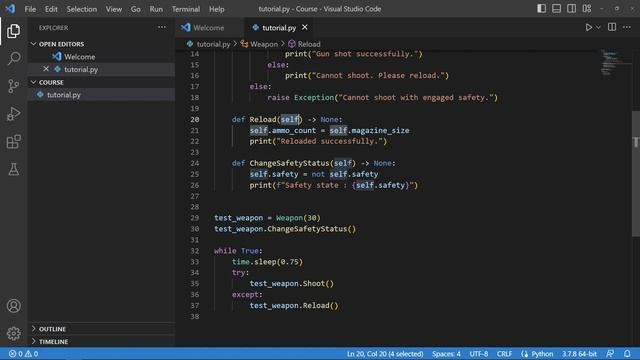Toggle the panel layout icon

tap(556, 9)
